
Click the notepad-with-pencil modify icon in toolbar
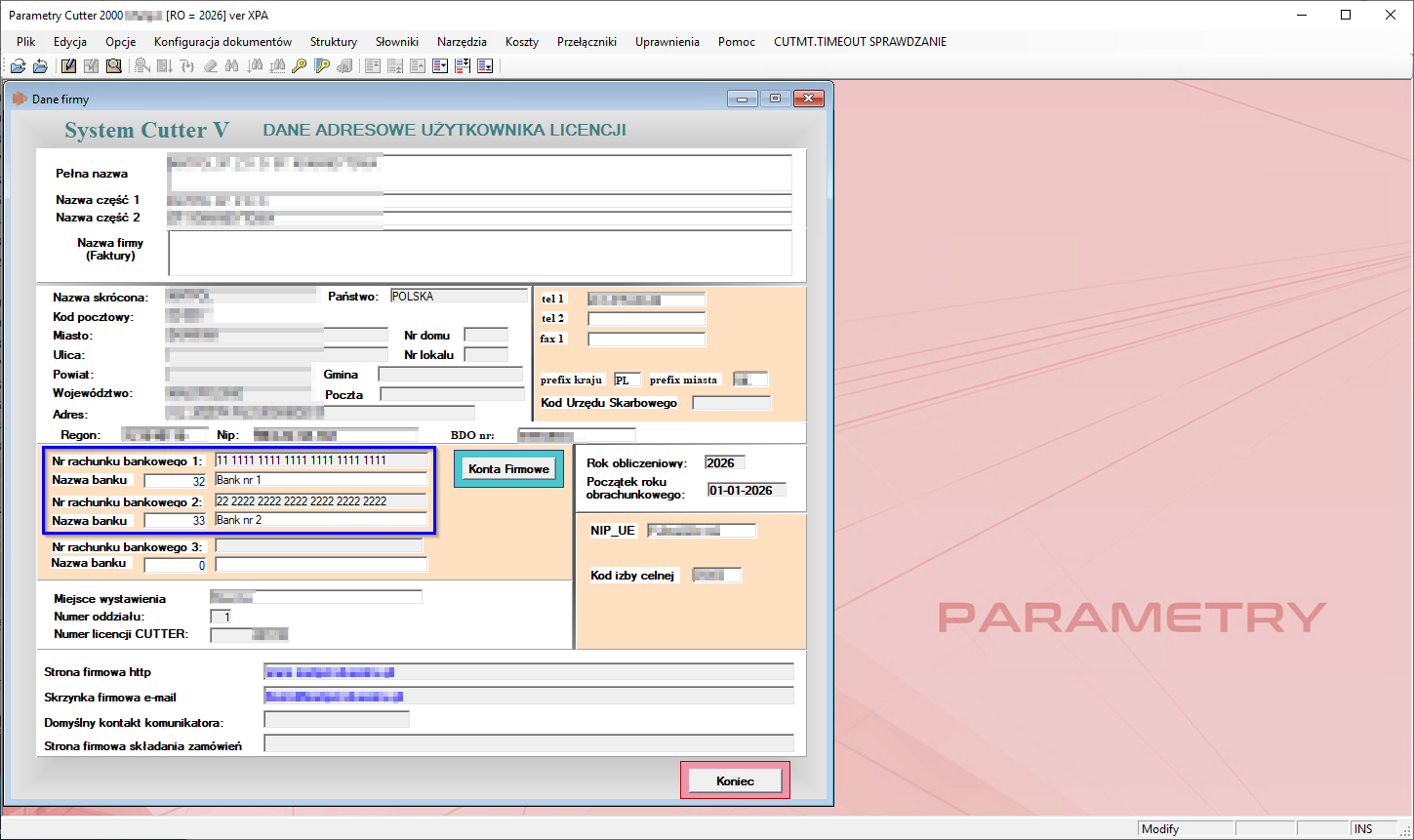tap(68, 66)
